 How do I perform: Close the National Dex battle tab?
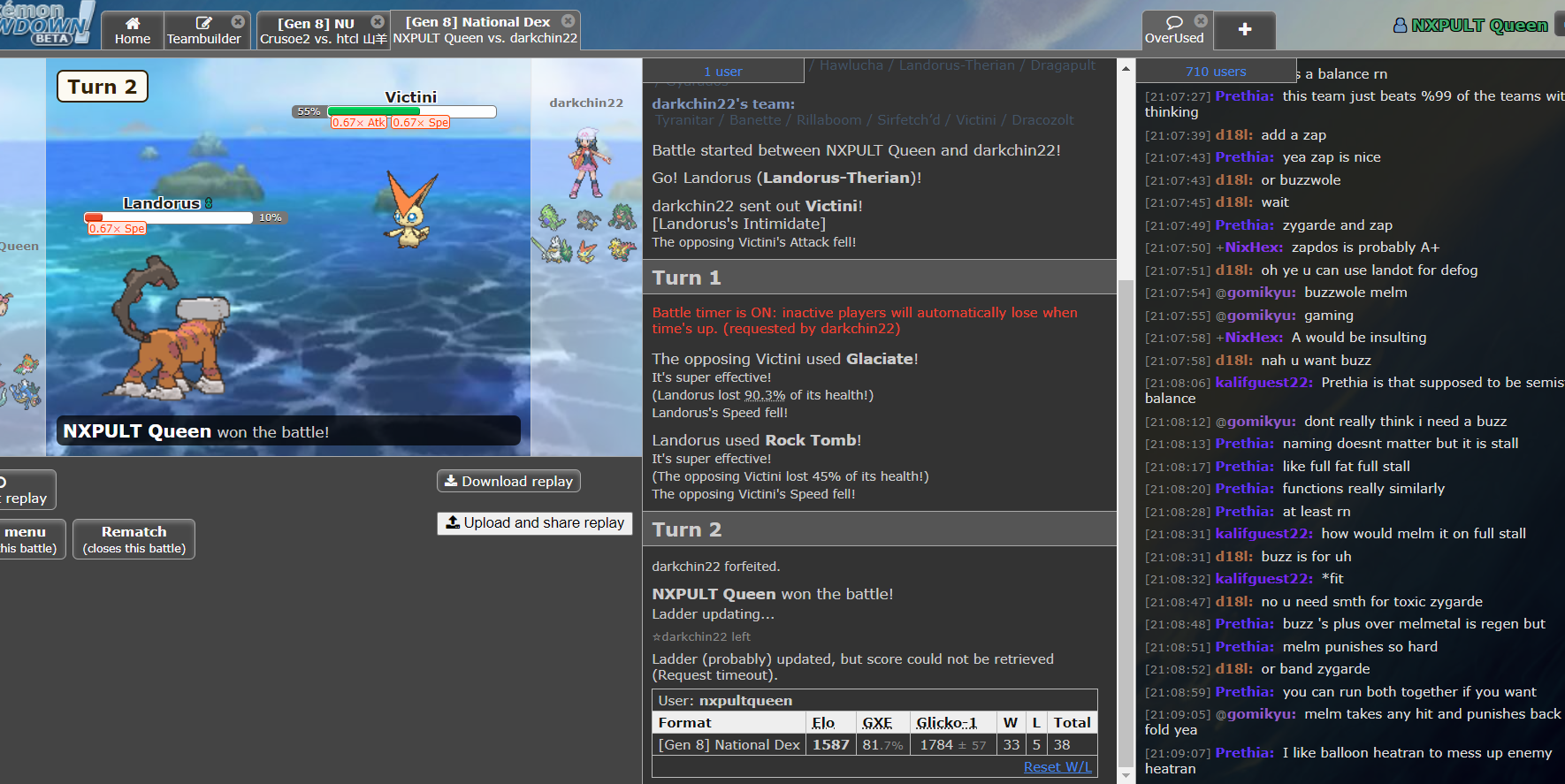[x=569, y=20]
